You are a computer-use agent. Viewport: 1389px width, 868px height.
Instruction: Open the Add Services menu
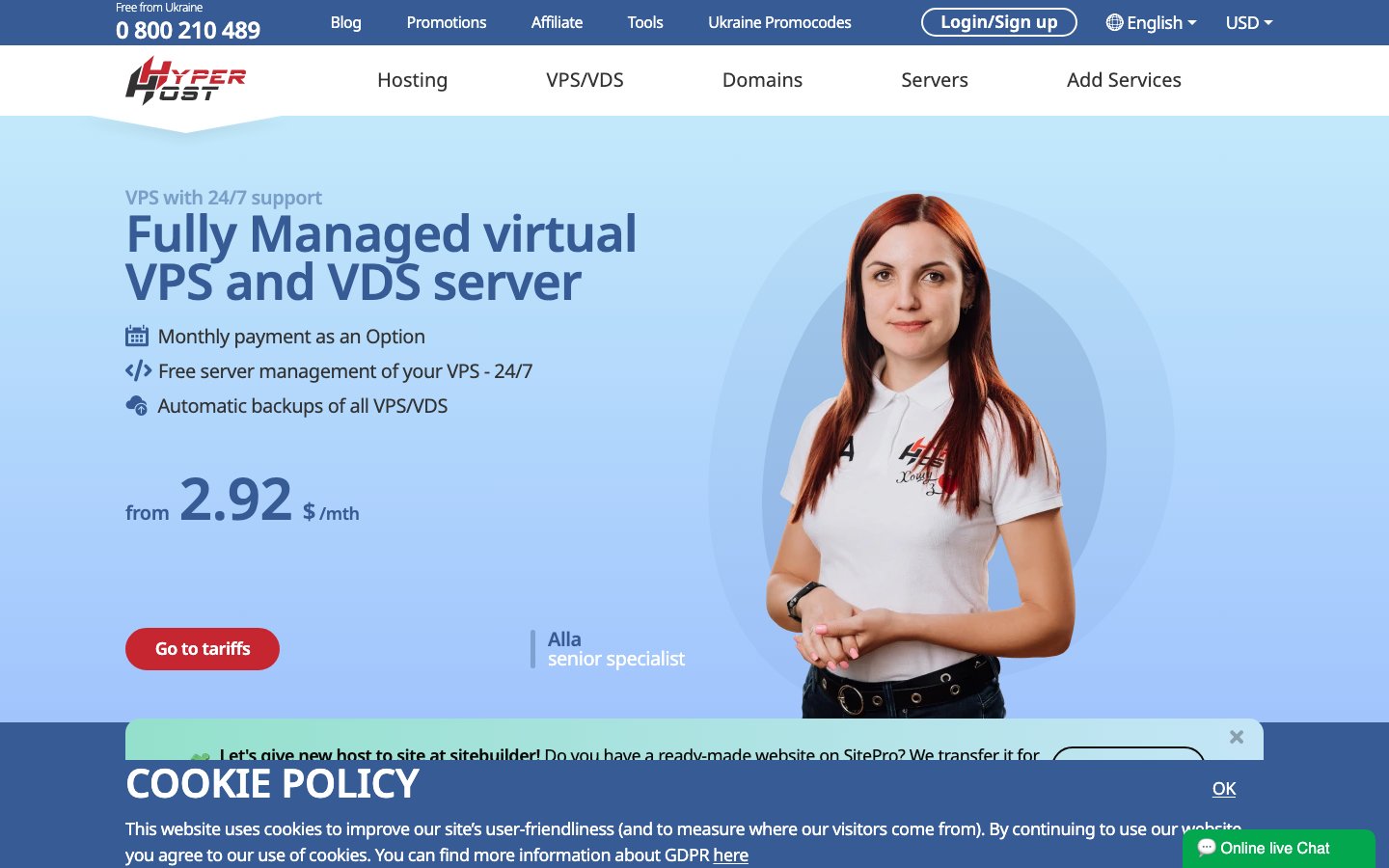[1124, 80]
